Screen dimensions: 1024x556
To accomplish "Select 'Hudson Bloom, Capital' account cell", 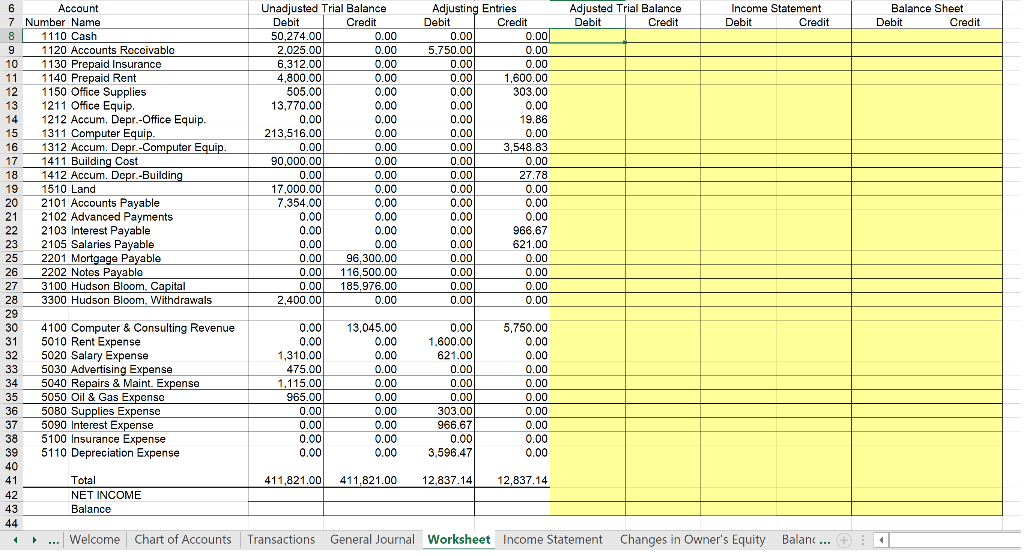I will click(x=128, y=286).
